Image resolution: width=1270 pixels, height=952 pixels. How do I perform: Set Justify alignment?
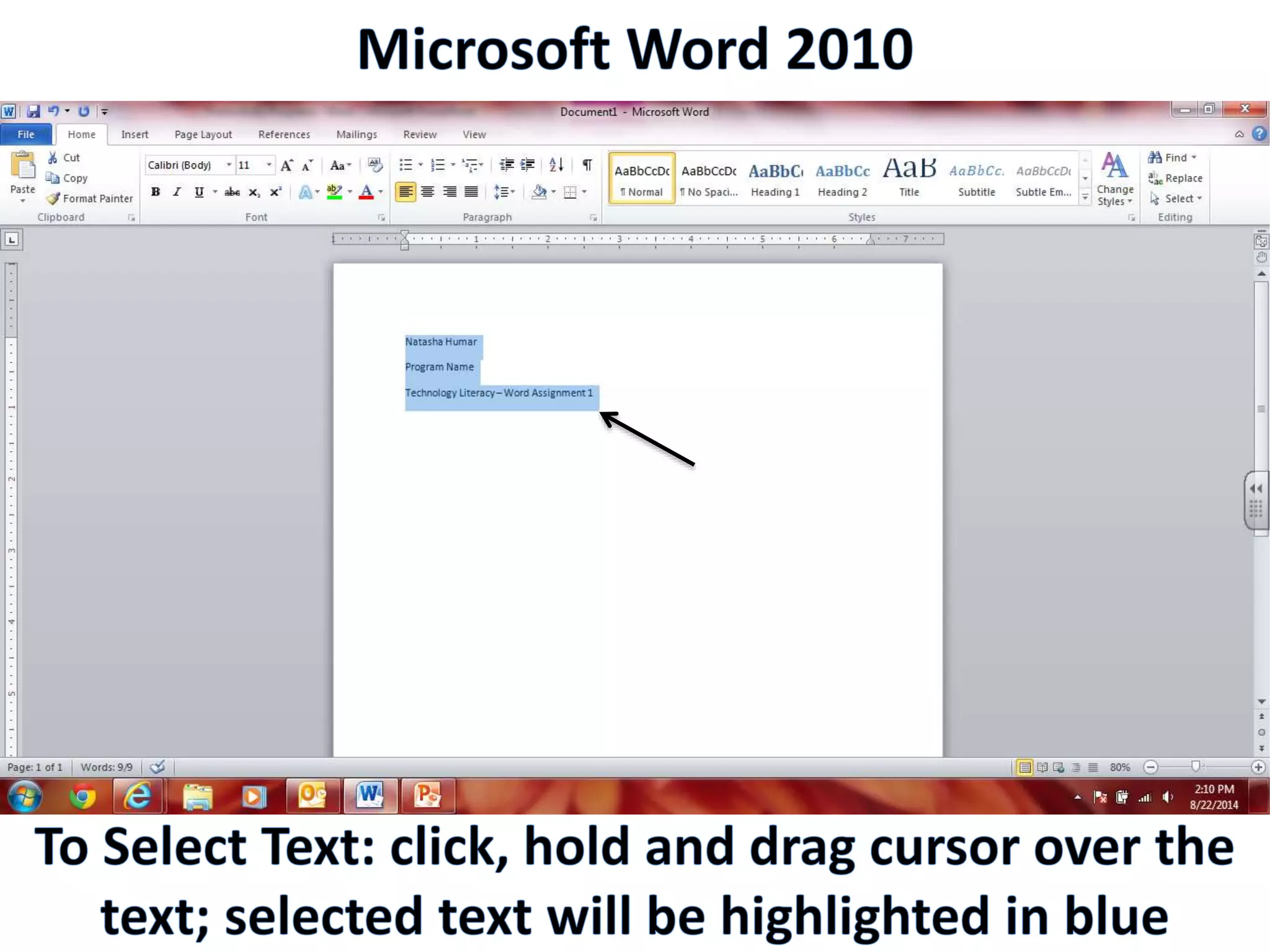click(x=471, y=192)
